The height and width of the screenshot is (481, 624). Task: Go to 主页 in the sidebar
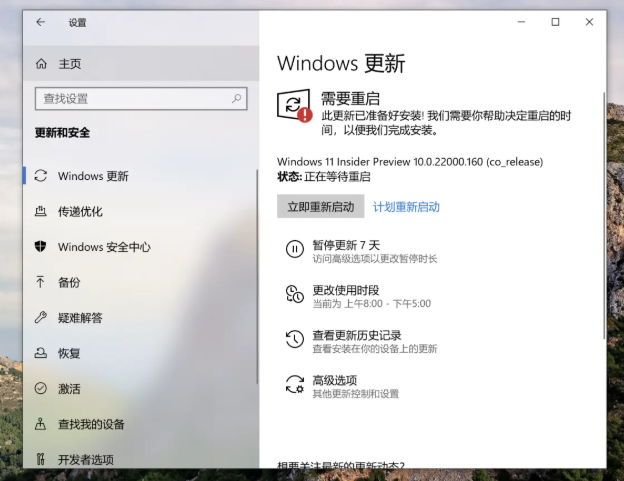coord(141,64)
